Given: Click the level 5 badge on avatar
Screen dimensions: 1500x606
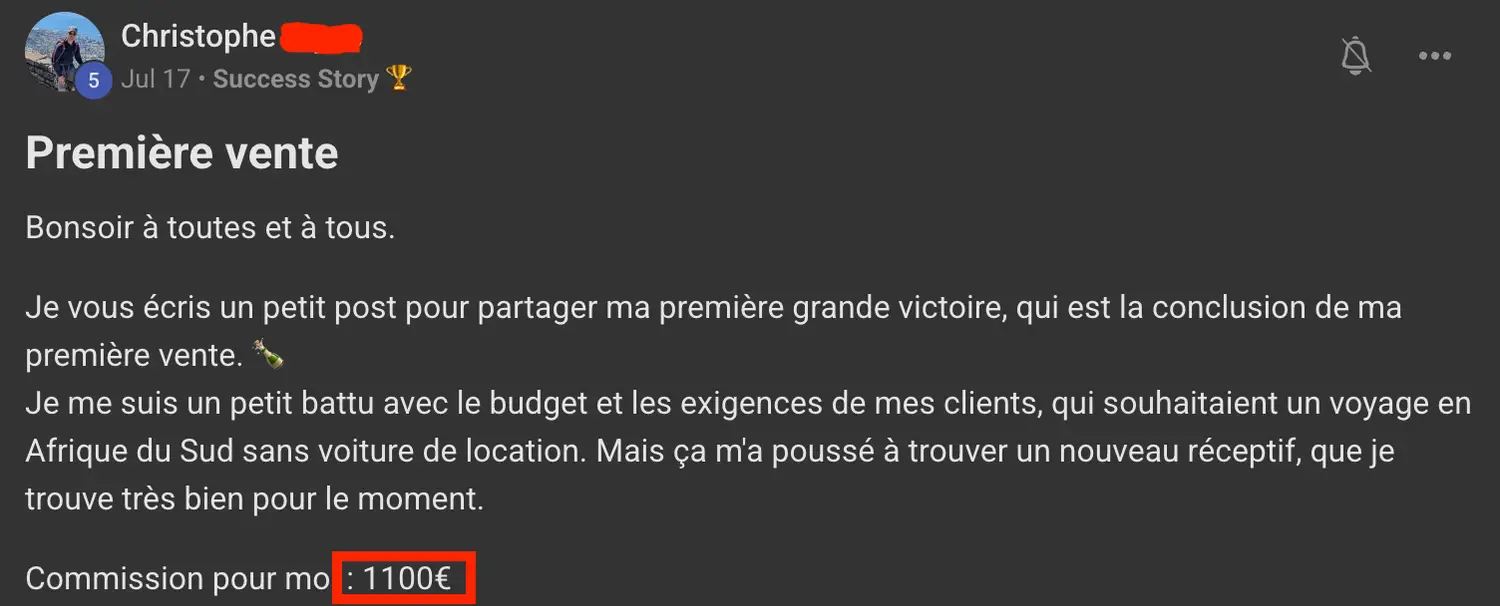Looking at the screenshot, I should [x=94, y=81].
